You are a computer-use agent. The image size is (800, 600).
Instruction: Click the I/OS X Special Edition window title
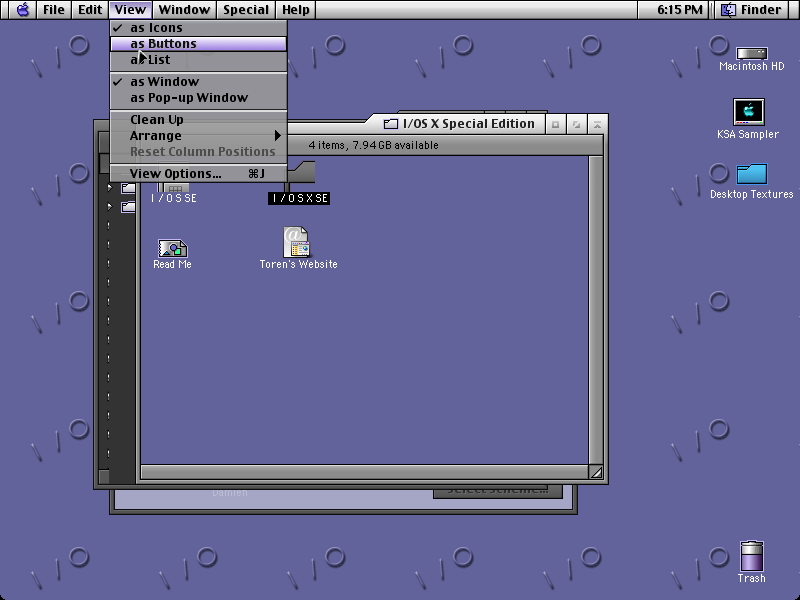coord(469,124)
